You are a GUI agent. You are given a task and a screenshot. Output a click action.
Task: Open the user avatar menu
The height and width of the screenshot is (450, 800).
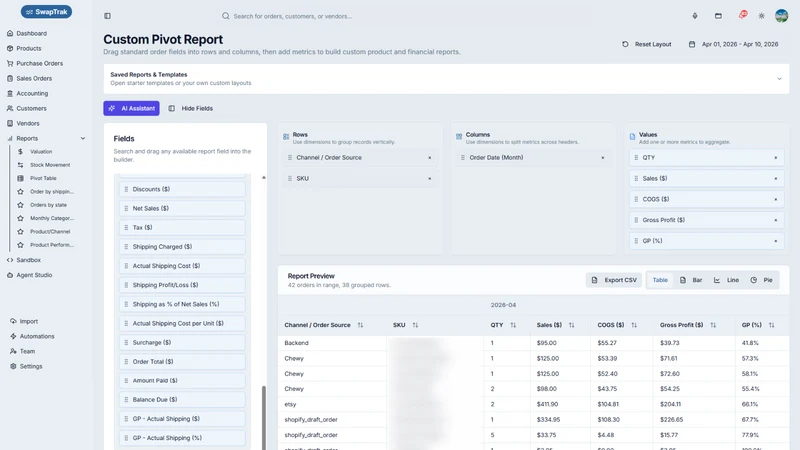(x=781, y=16)
